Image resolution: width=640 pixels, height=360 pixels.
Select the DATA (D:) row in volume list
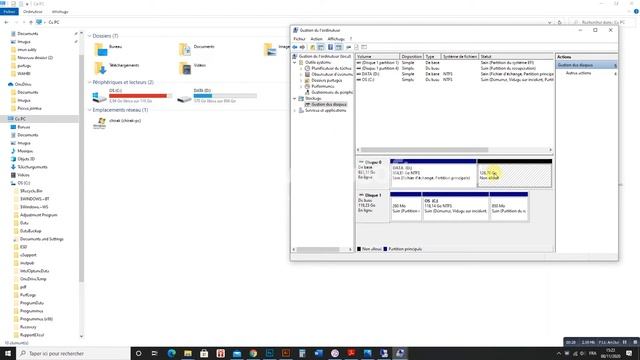coord(455,74)
